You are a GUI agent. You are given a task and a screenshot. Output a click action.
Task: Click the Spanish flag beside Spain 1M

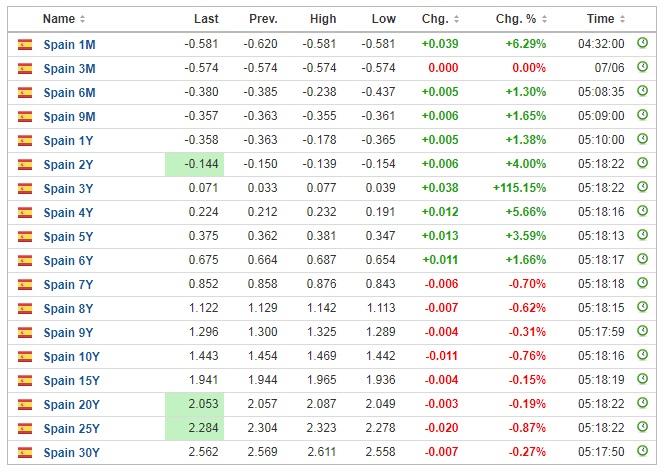25,44
